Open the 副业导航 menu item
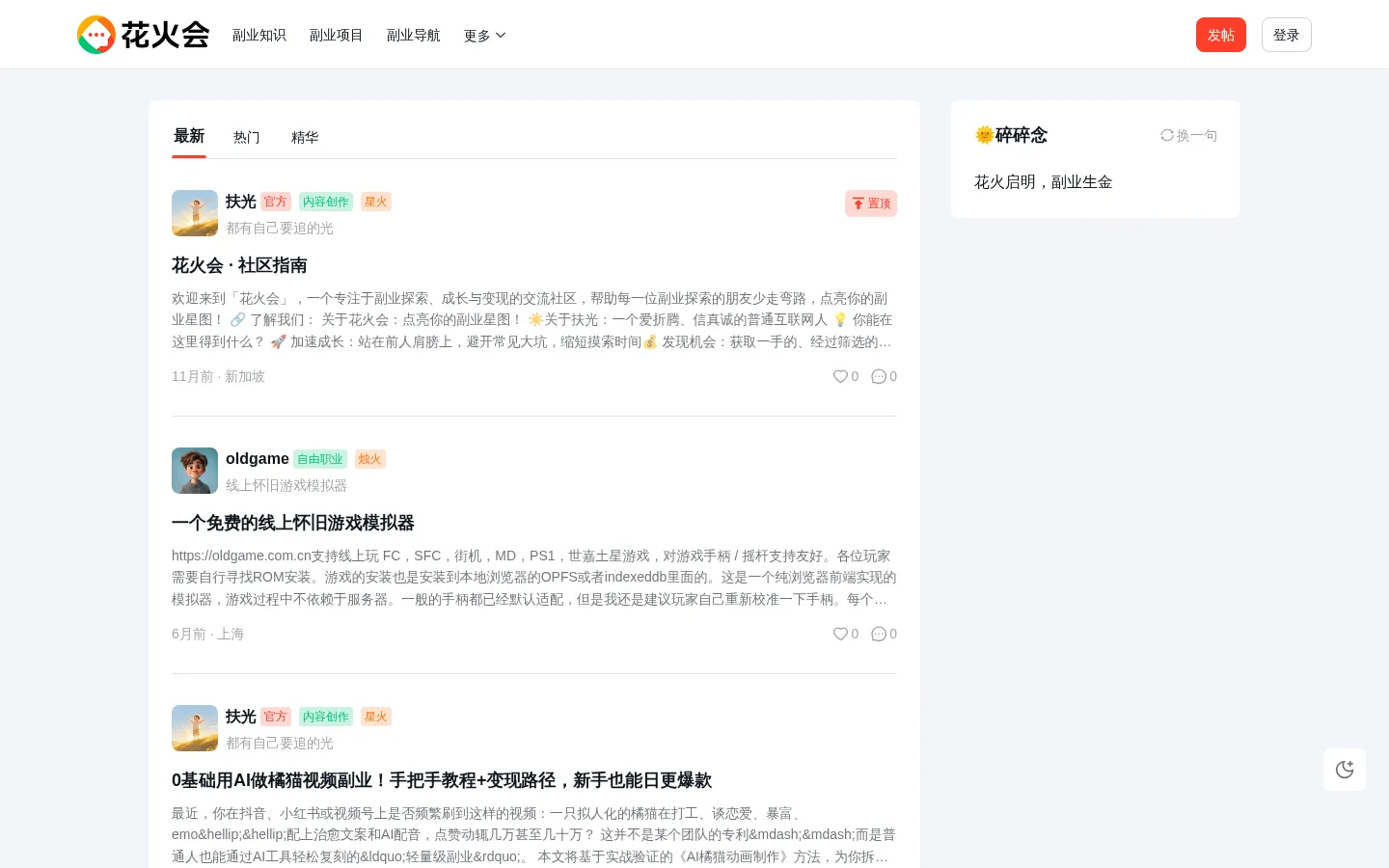The image size is (1389, 868). coord(414,36)
